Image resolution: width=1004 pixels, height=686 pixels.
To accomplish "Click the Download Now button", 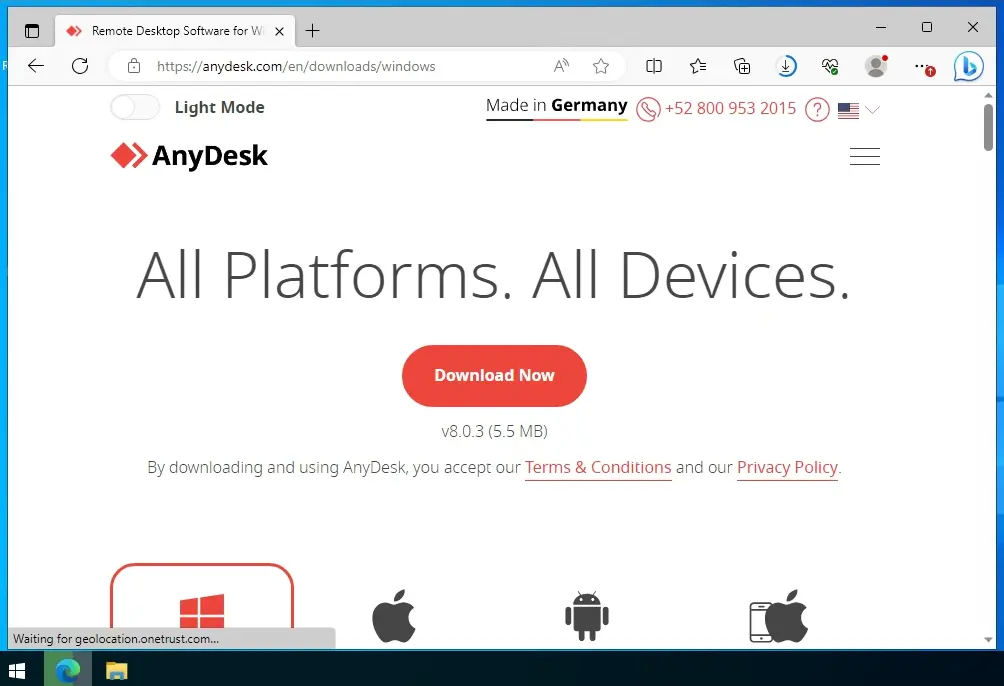I will [494, 375].
